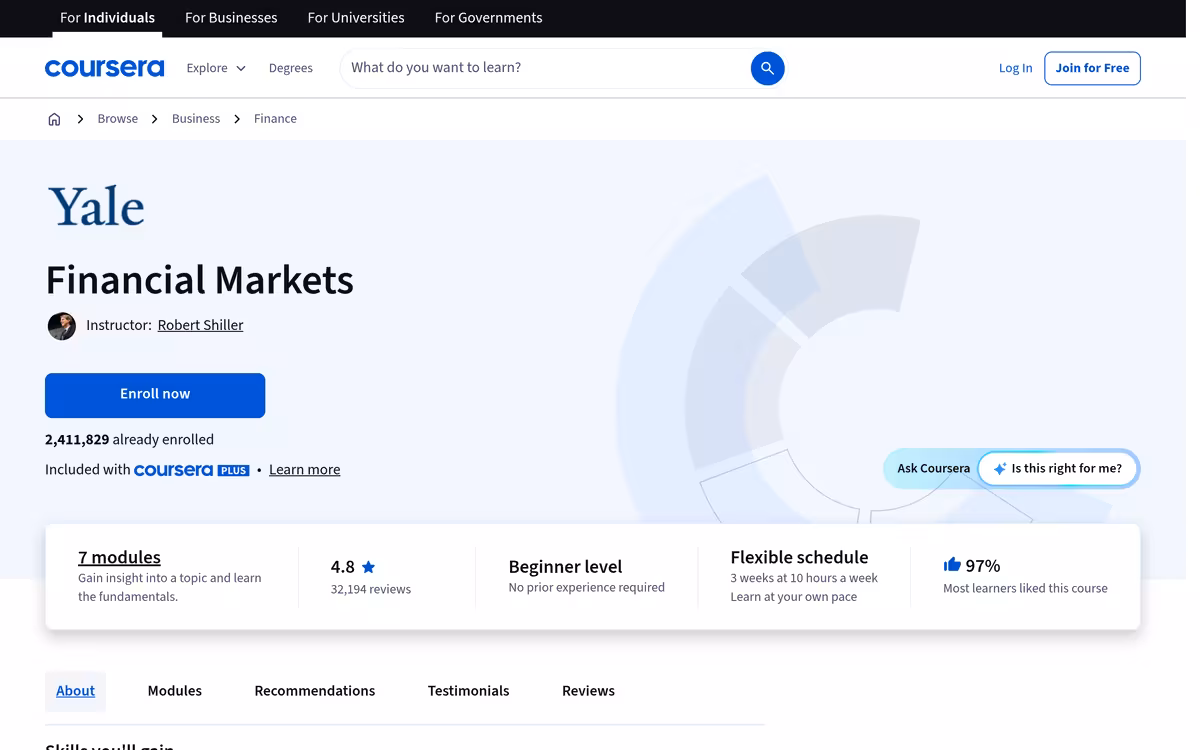
Task: Click the Join for Free button
Action: 1092,68
